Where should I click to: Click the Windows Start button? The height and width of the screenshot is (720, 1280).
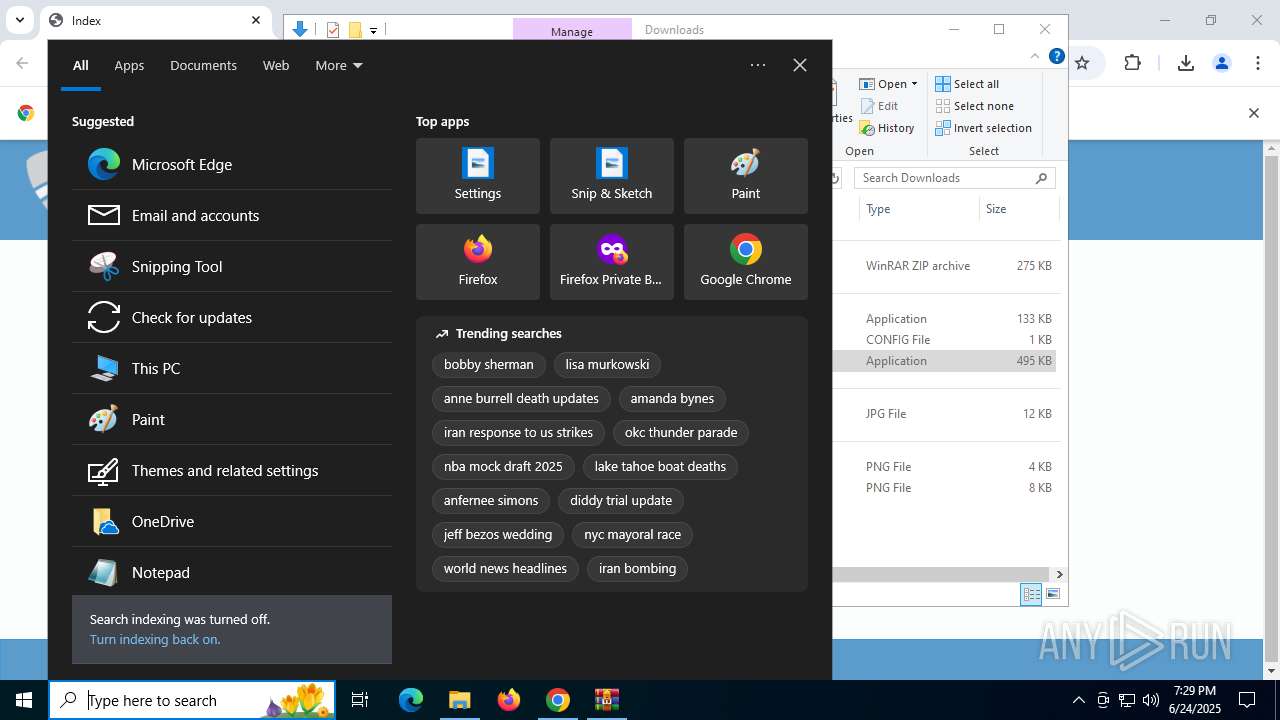pyautogui.click(x=24, y=700)
